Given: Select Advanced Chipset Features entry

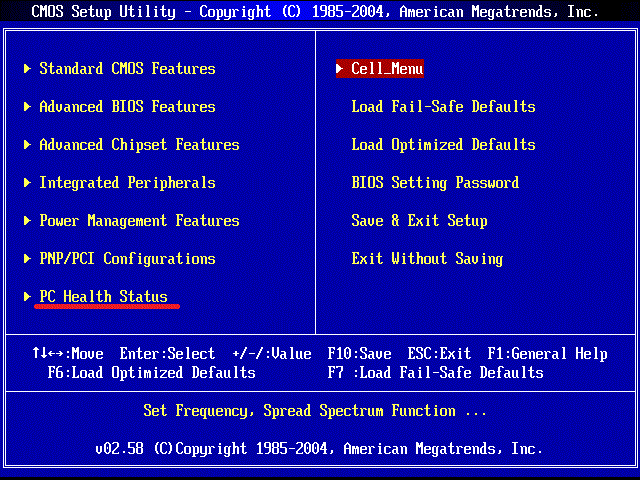Looking at the screenshot, I should [x=139, y=144].
